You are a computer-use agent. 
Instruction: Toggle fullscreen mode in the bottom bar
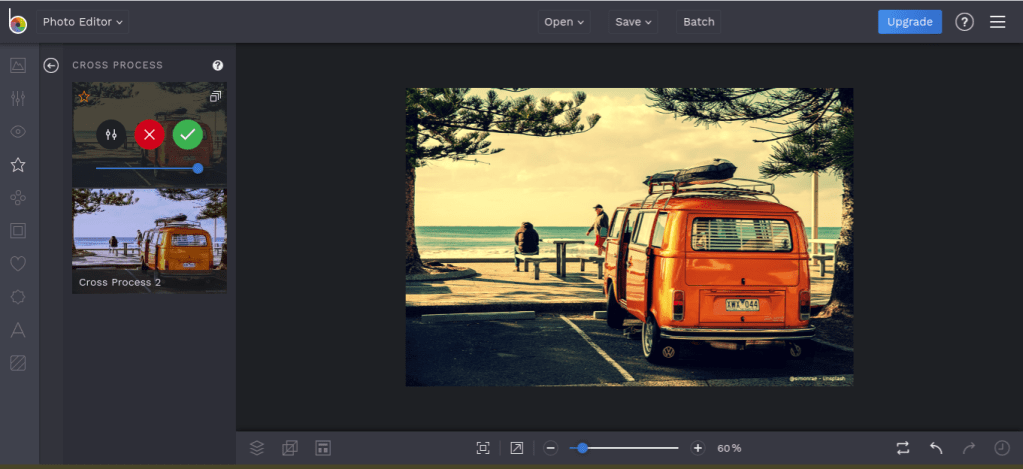pos(516,448)
